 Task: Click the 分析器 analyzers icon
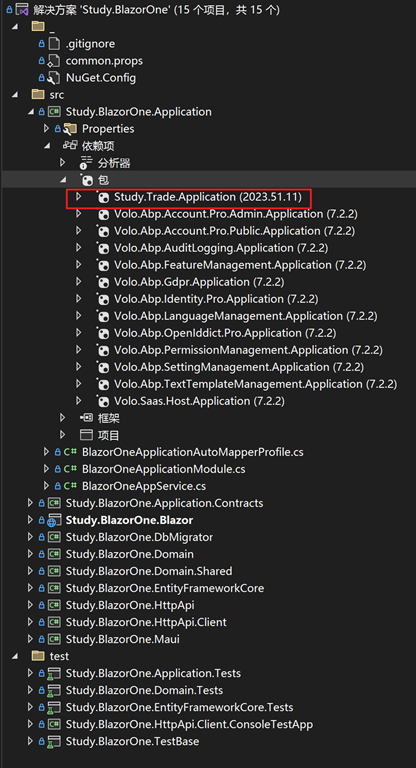(86, 163)
